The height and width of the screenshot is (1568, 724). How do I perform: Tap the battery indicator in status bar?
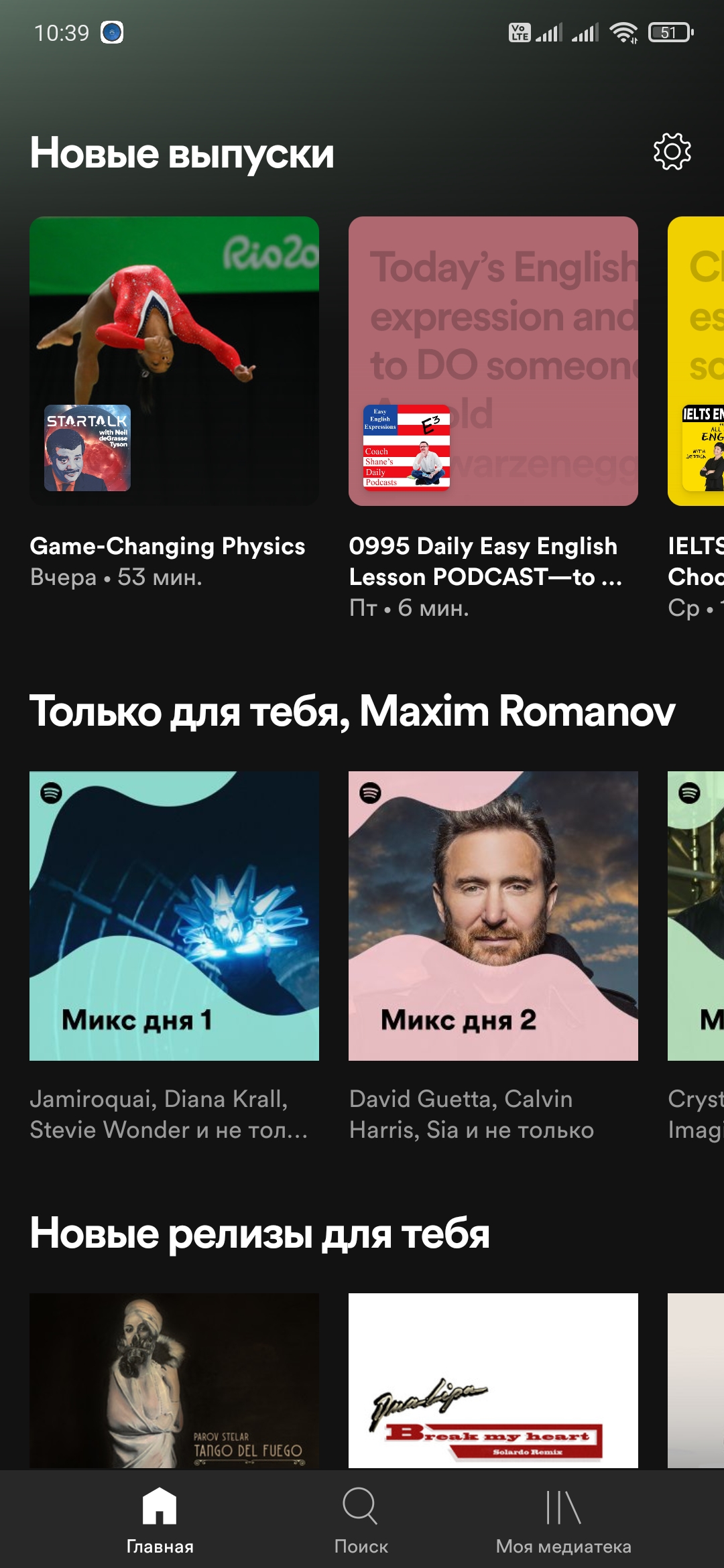tap(670, 32)
